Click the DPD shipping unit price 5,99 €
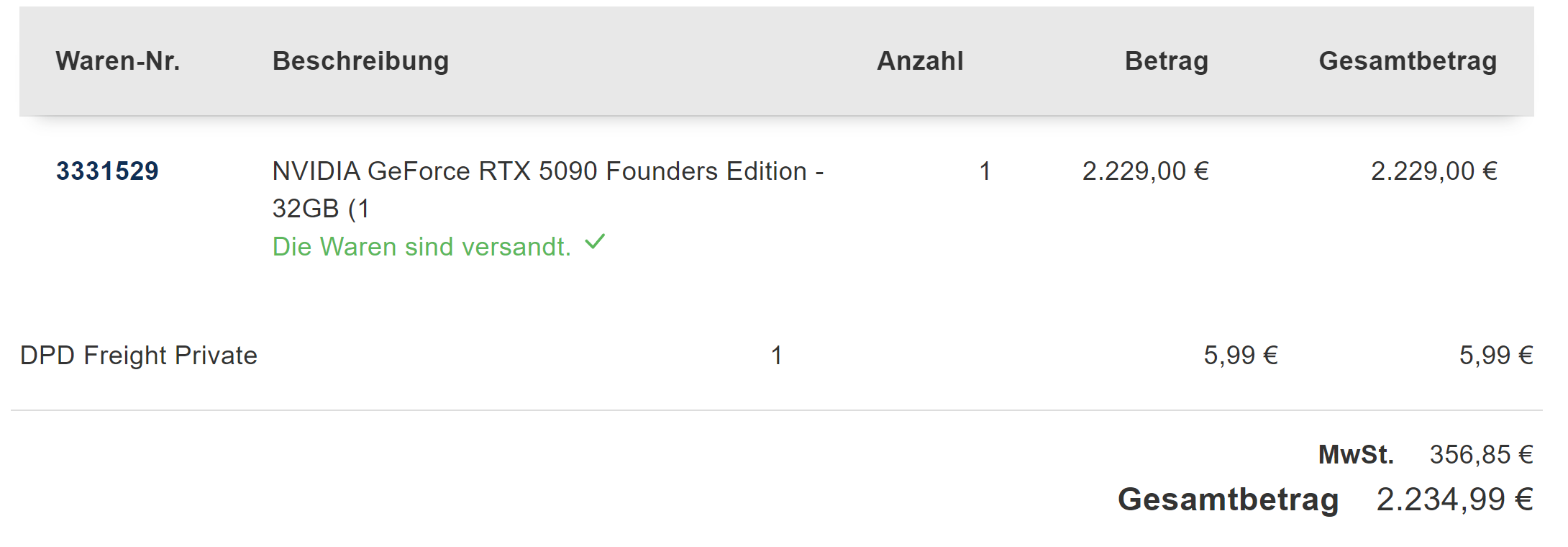Screen dimensions: 1568x547 [x=1241, y=356]
